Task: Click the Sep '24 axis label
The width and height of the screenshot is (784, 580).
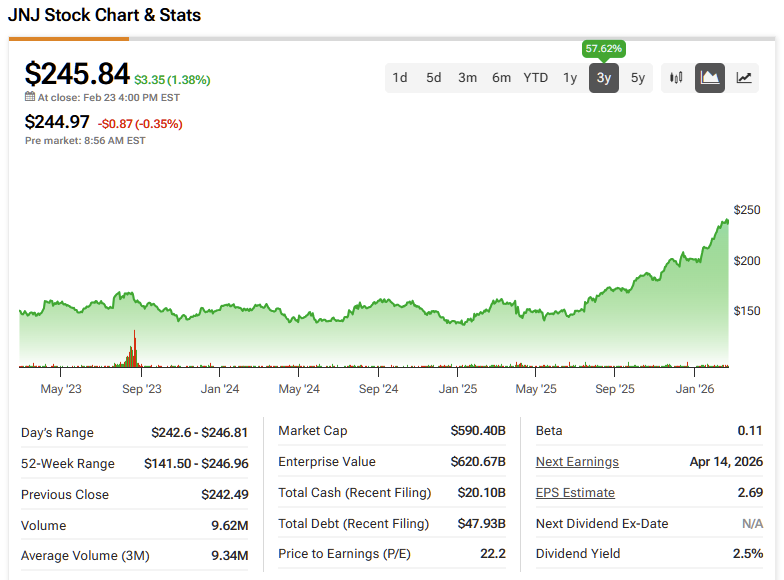Action: [x=378, y=389]
